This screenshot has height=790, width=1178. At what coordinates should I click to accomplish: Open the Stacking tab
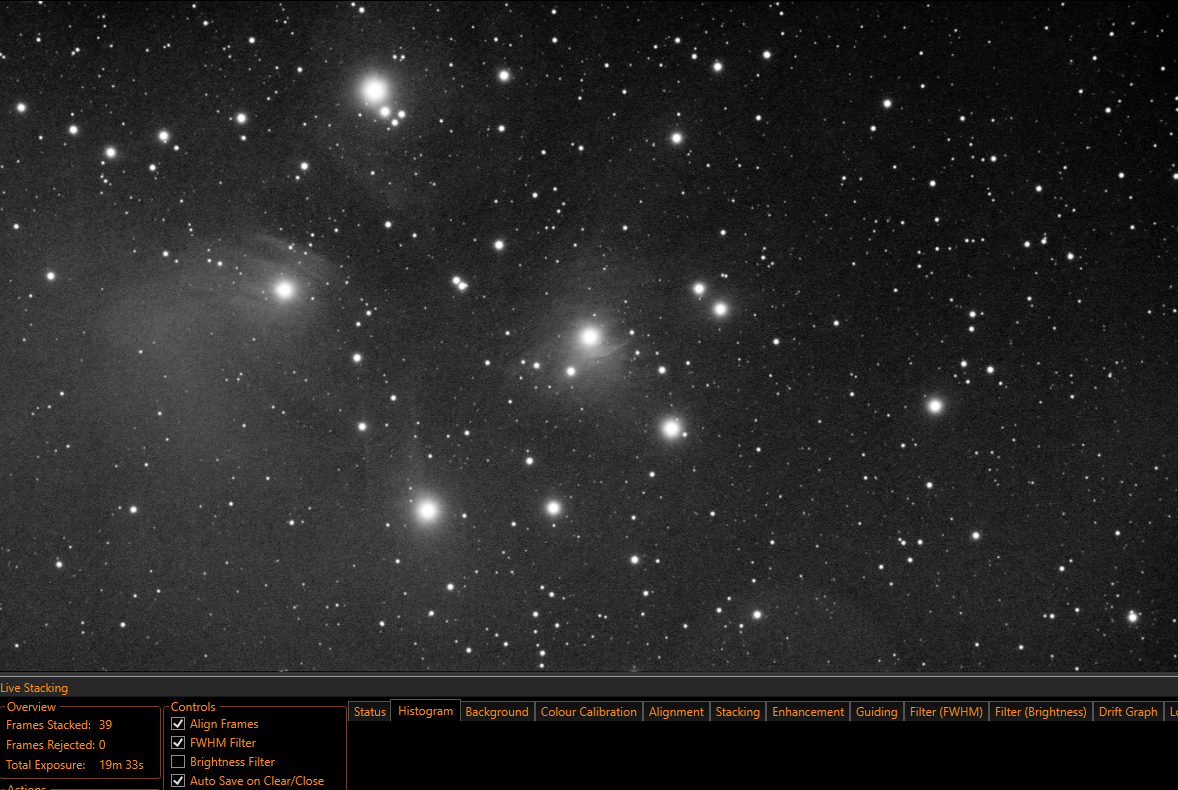[x=738, y=712]
